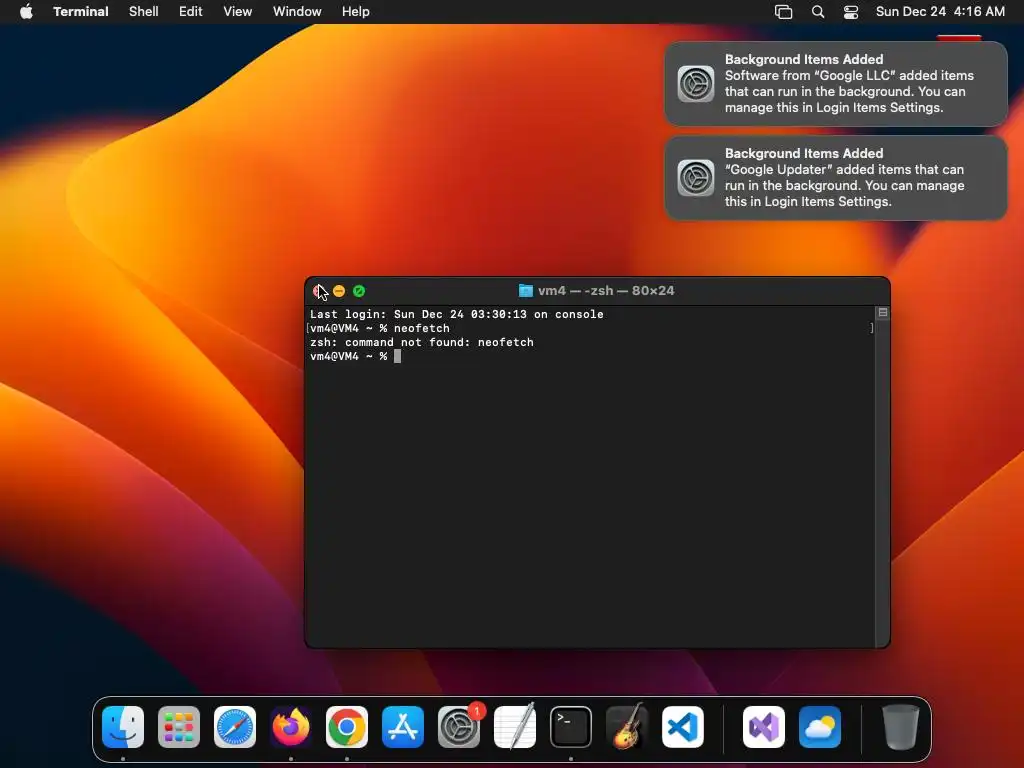
Task: Minimize the Terminal window
Action: tap(339, 291)
